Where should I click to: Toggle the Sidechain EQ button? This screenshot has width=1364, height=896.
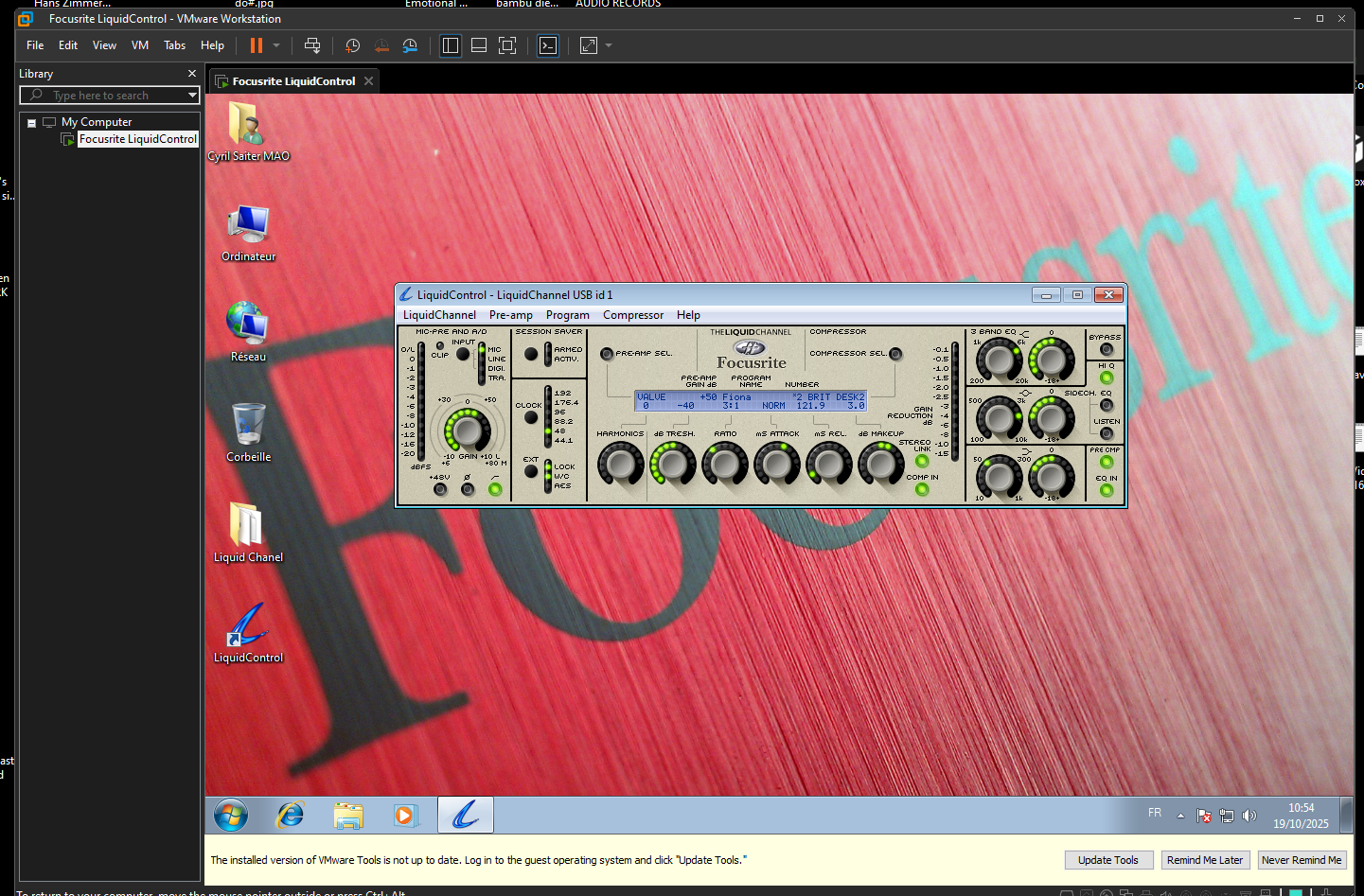click(x=1106, y=405)
